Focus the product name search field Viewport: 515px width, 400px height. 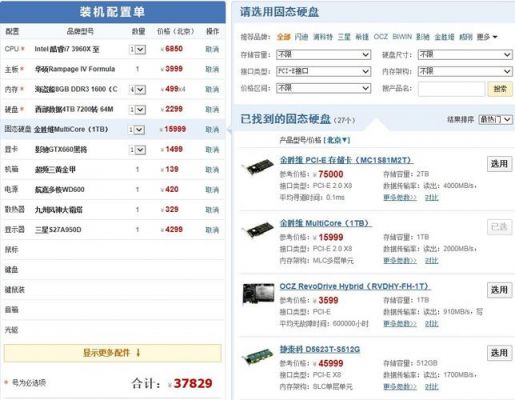click(451, 89)
